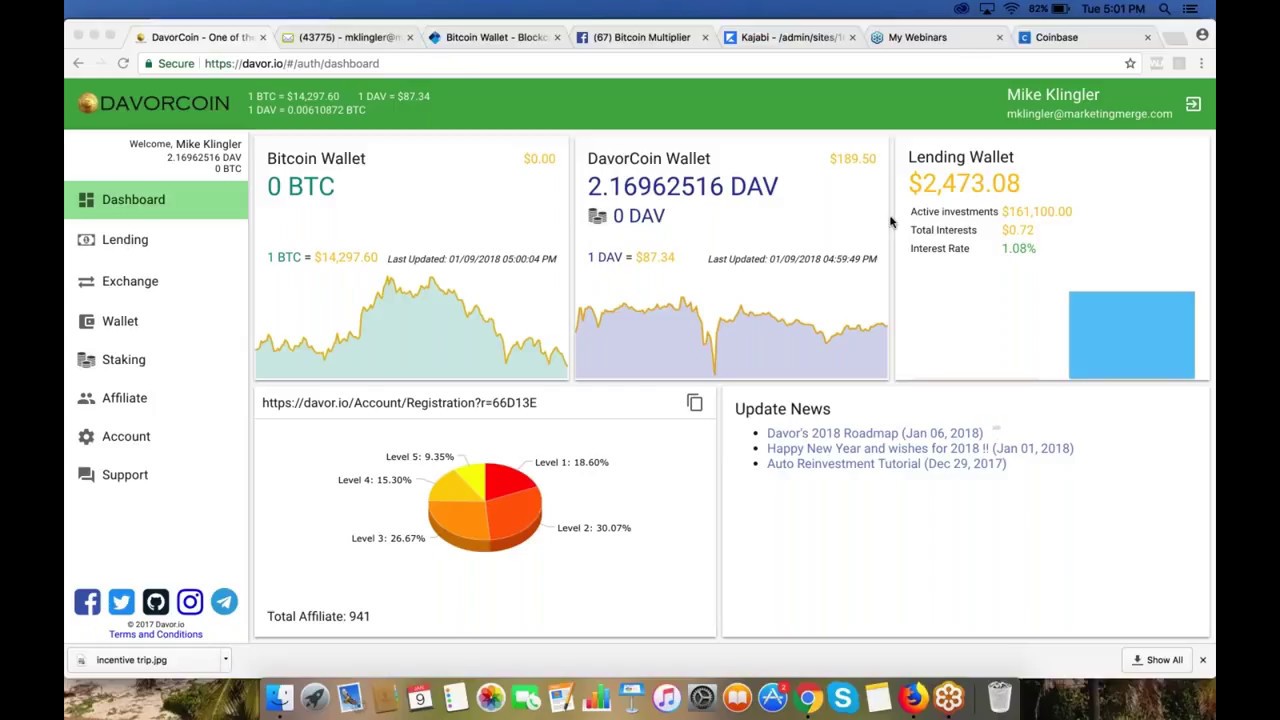1280x720 pixels.
Task: Click the DavorCoin logo
Action: tap(154, 103)
